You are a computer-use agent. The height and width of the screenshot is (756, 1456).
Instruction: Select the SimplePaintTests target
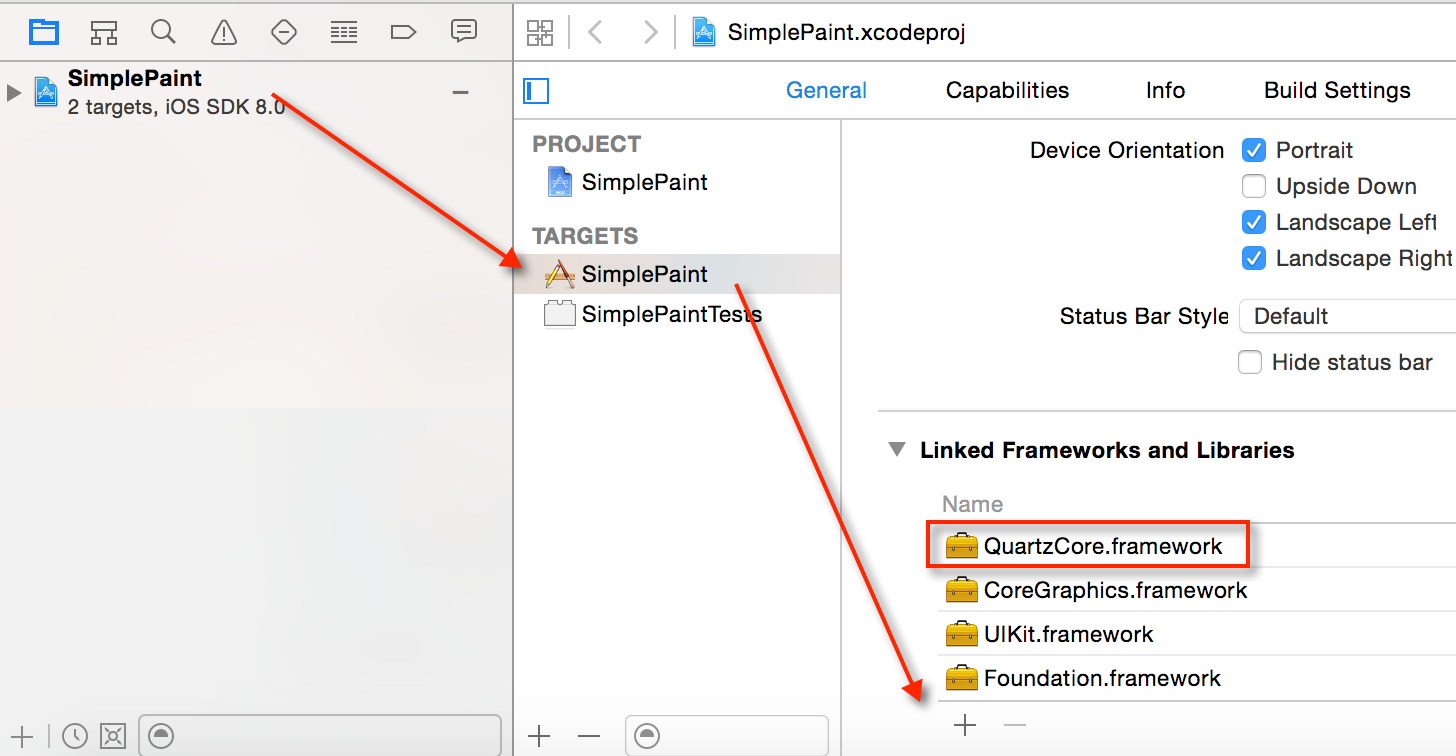[677, 314]
